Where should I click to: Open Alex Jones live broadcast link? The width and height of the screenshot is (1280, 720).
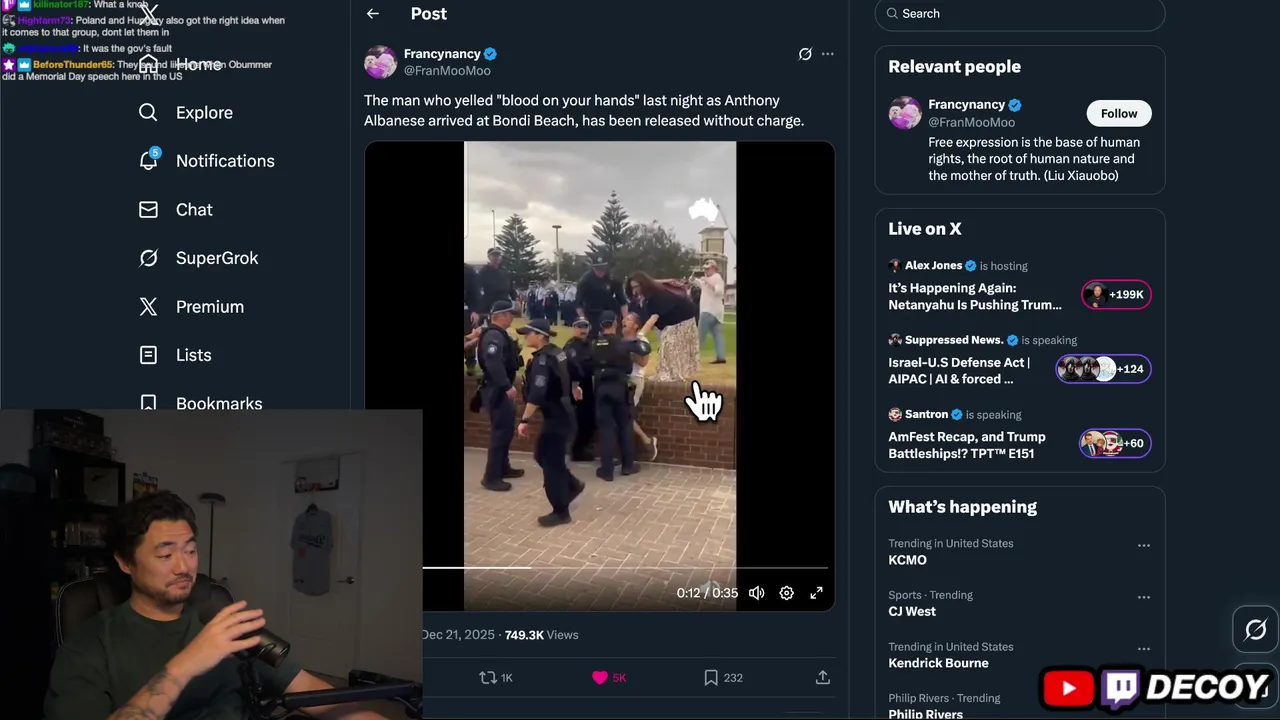click(974, 296)
